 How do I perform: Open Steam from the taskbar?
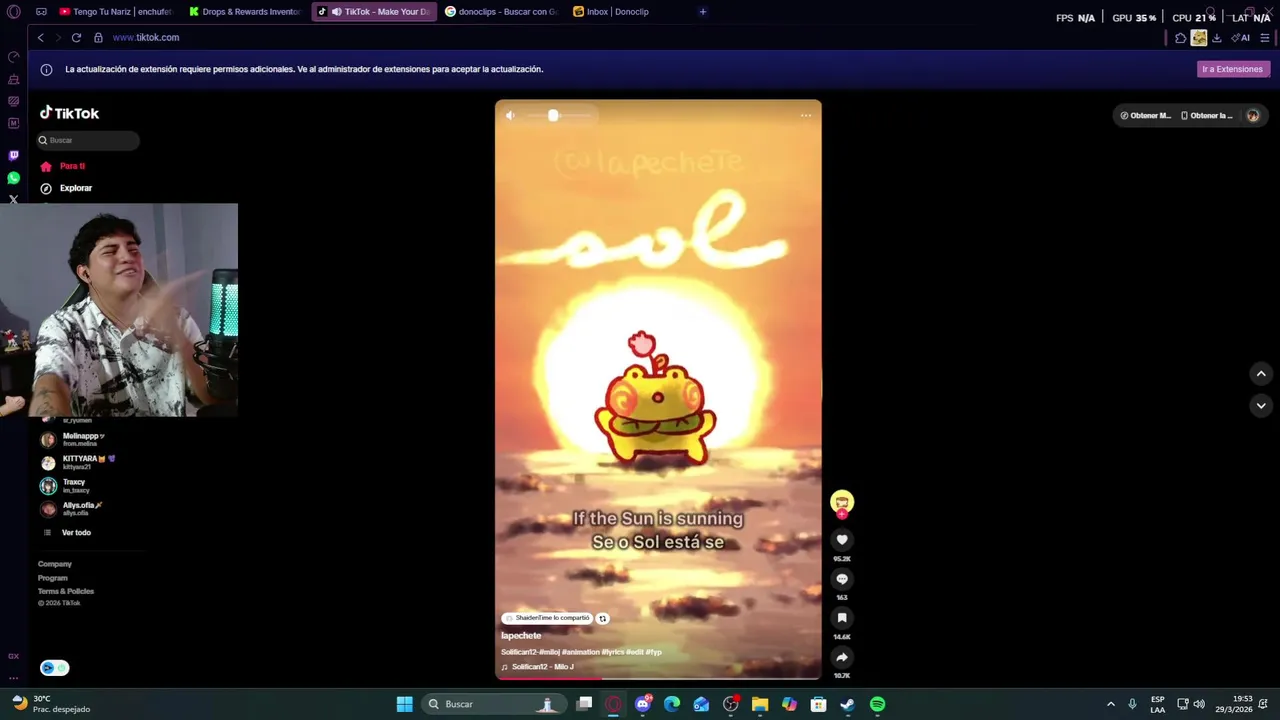848,704
